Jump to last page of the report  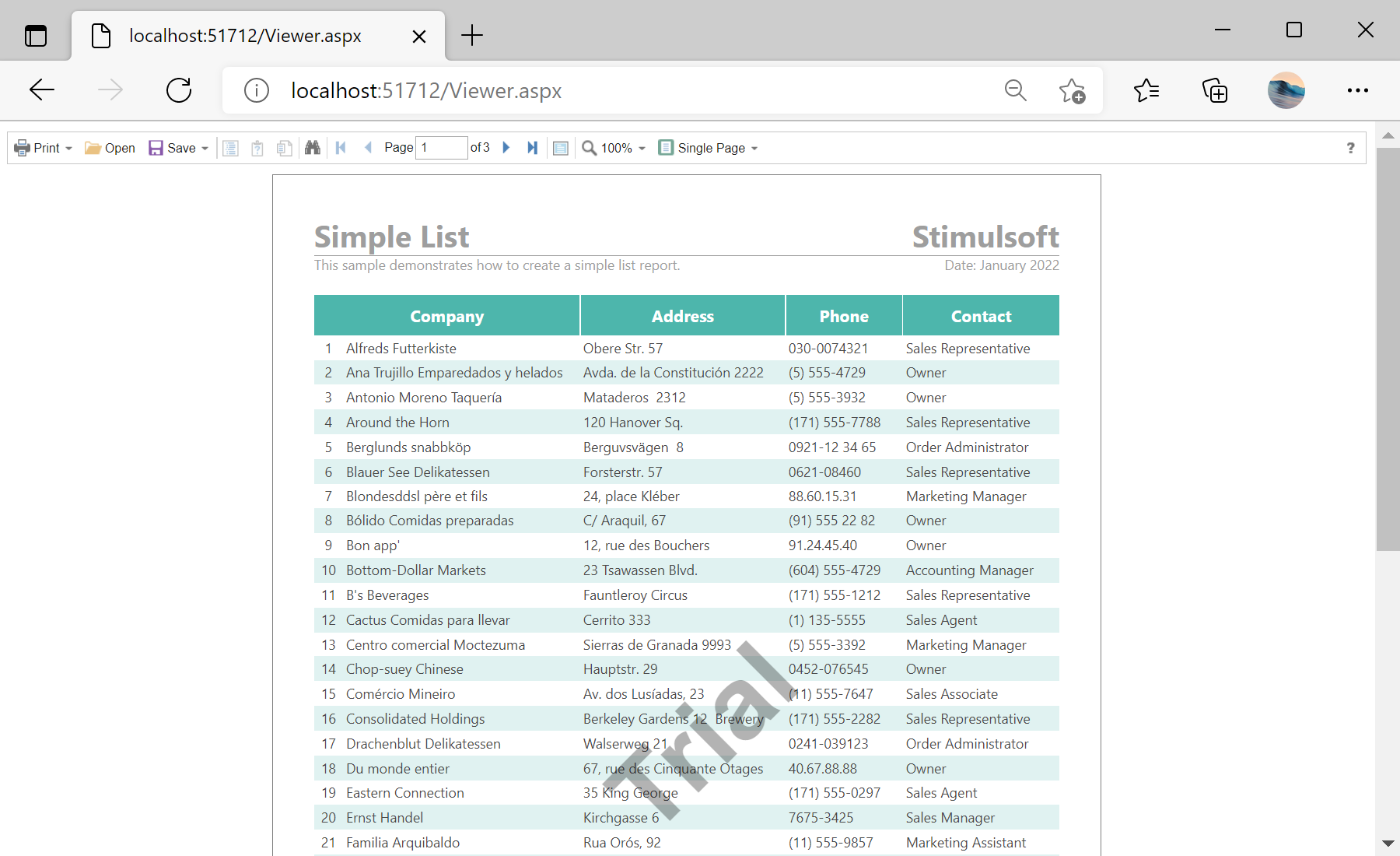coord(533,148)
